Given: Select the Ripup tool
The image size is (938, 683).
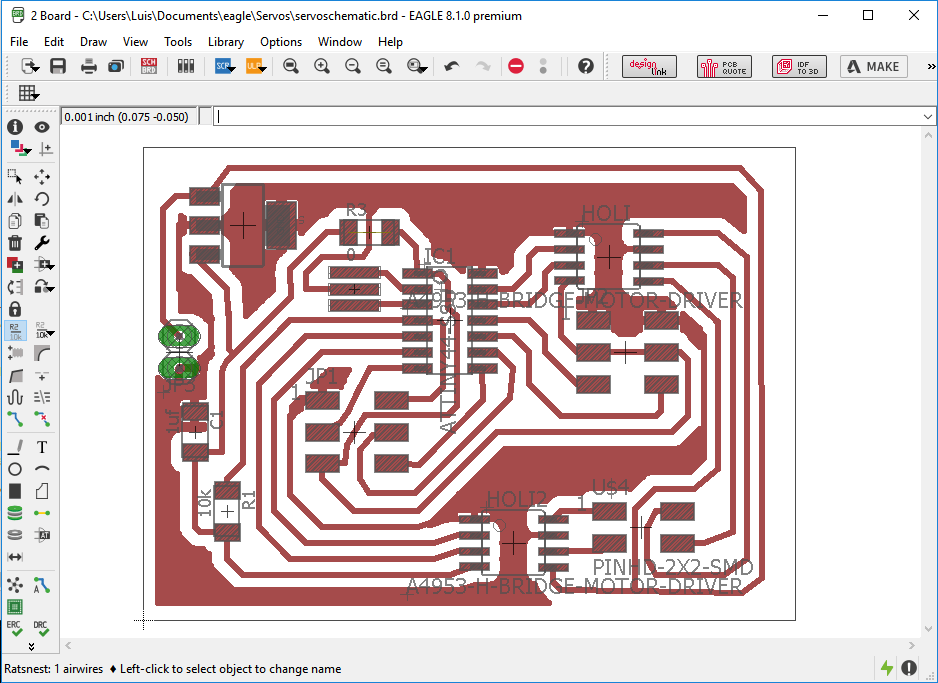Looking at the screenshot, I should [42, 419].
